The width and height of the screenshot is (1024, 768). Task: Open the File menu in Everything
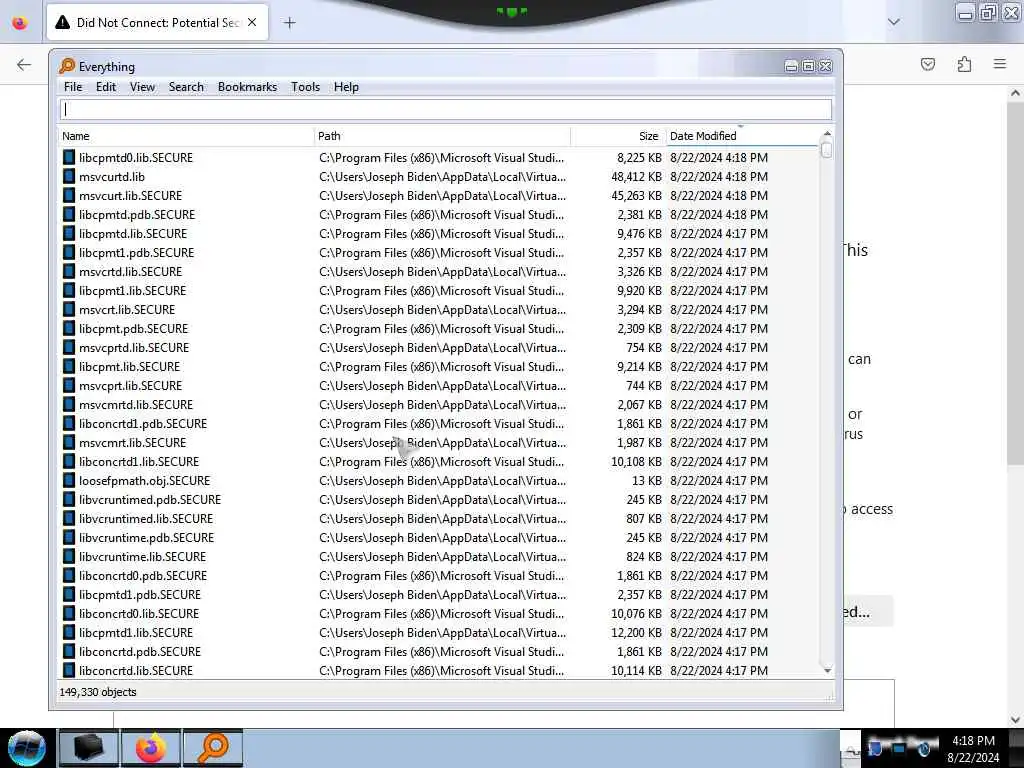[72, 87]
